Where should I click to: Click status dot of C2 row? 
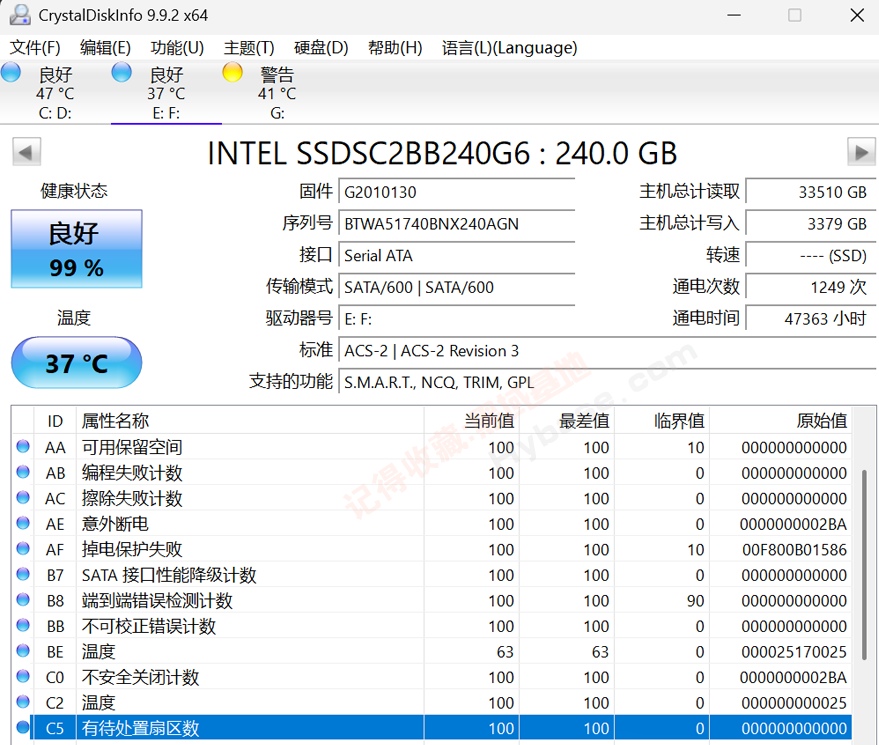tap(23, 702)
